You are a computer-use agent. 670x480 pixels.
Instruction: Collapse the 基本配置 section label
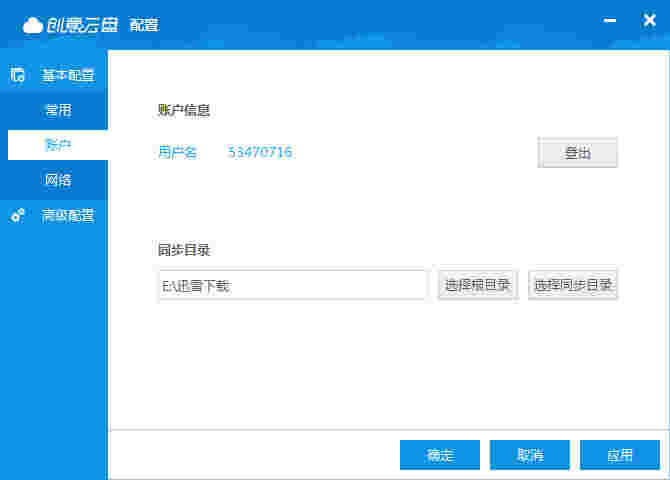pos(67,75)
